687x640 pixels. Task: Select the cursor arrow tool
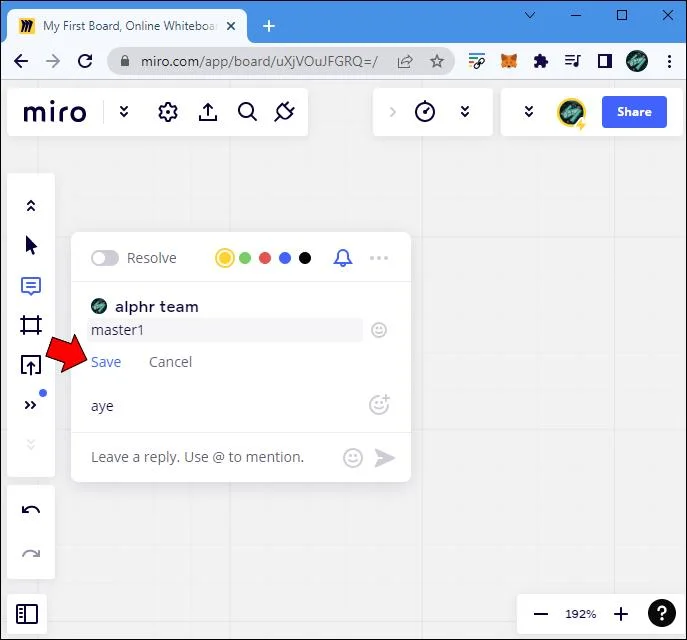(x=31, y=245)
